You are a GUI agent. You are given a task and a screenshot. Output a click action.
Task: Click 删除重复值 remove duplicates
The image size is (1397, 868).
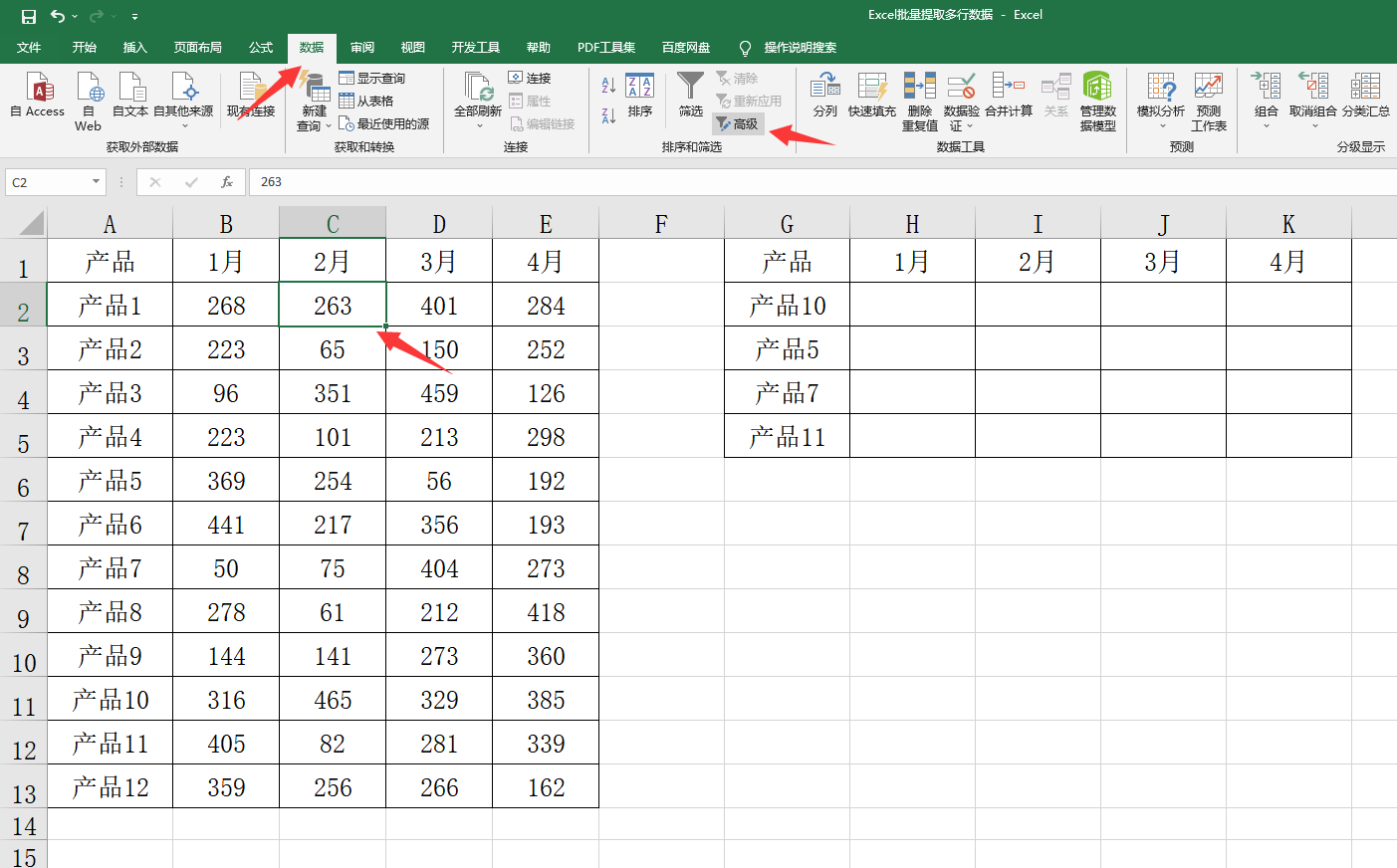coord(920,102)
